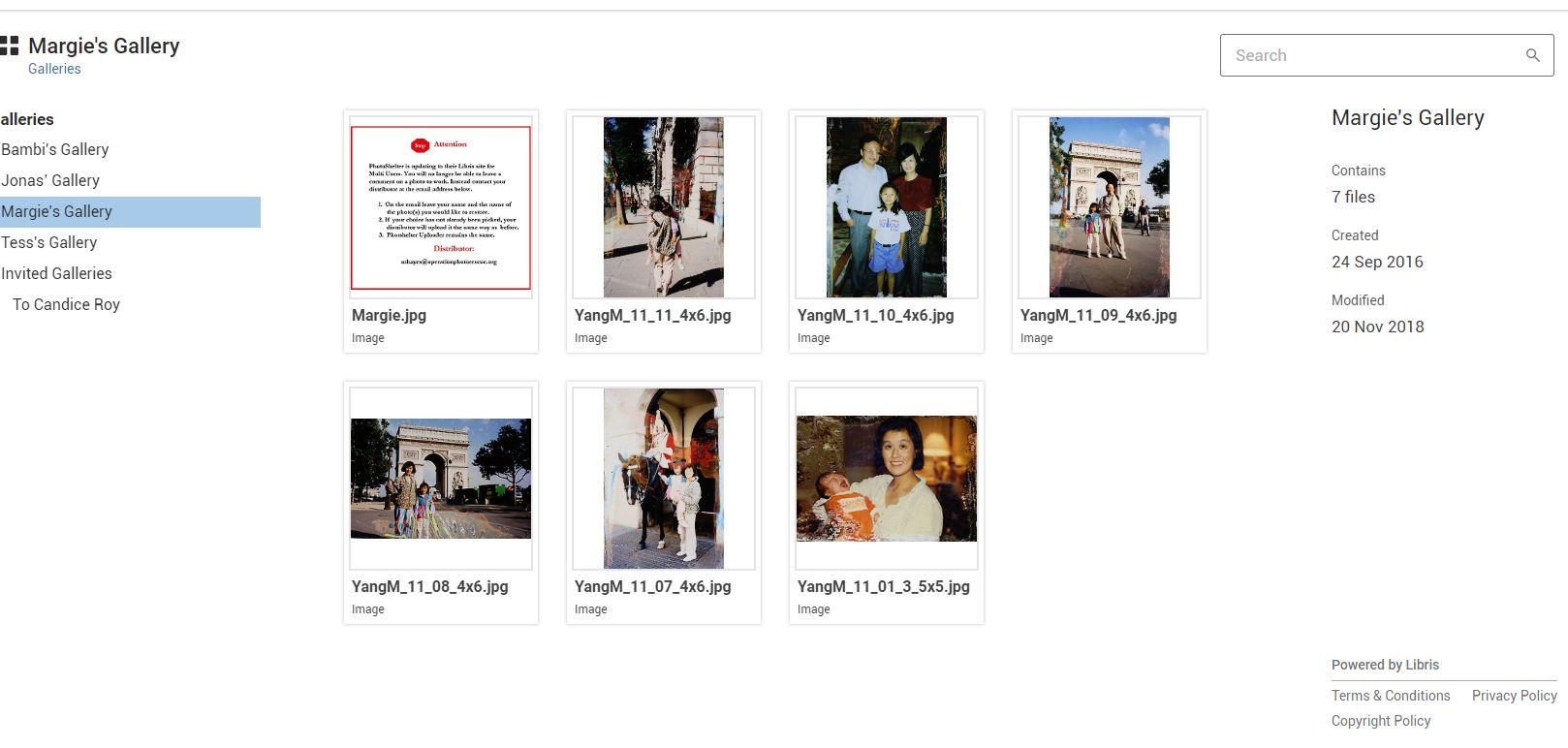Open the YangM_11_08_4x6.jpg landscape arch thumbnail
Viewport: 1568px width, 748px height.
[441, 479]
